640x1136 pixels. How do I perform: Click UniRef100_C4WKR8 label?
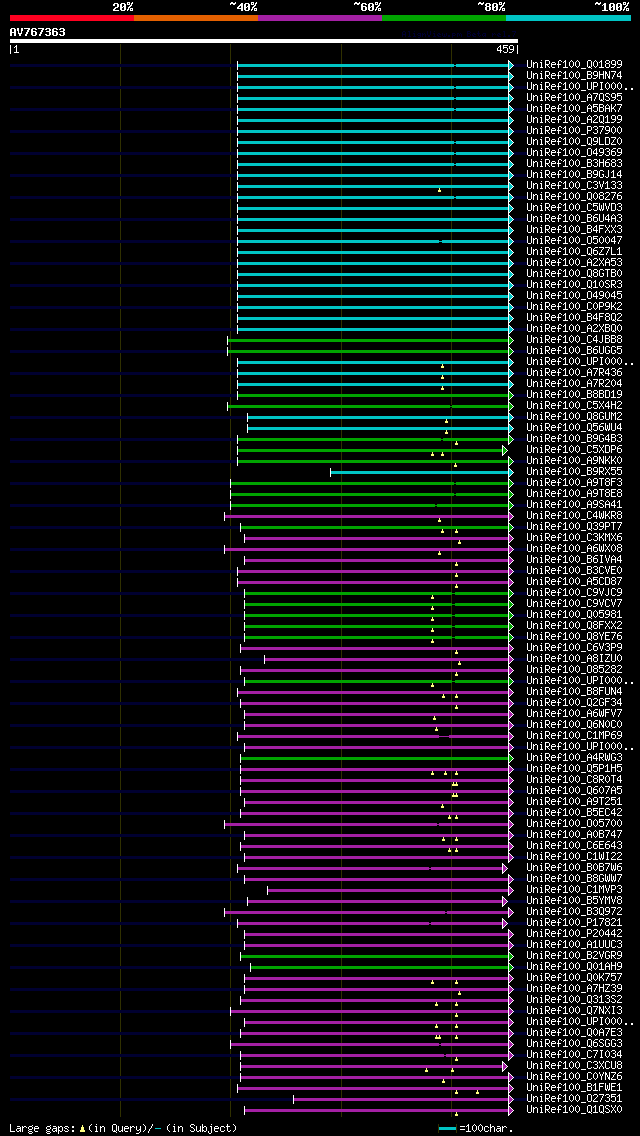tap(574, 515)
